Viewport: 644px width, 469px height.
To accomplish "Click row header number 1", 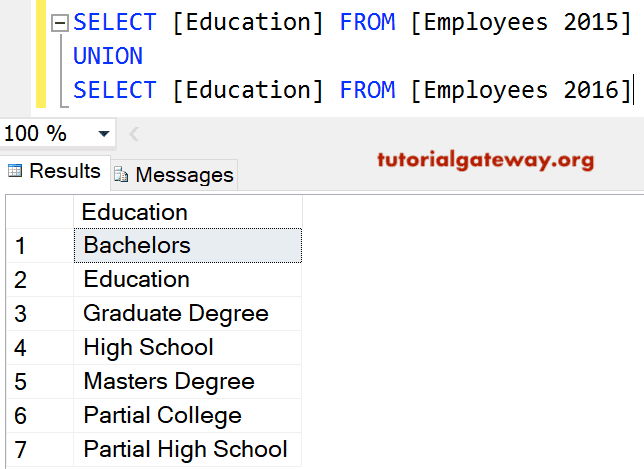I will pyautogui.click(x=40, y=246).
